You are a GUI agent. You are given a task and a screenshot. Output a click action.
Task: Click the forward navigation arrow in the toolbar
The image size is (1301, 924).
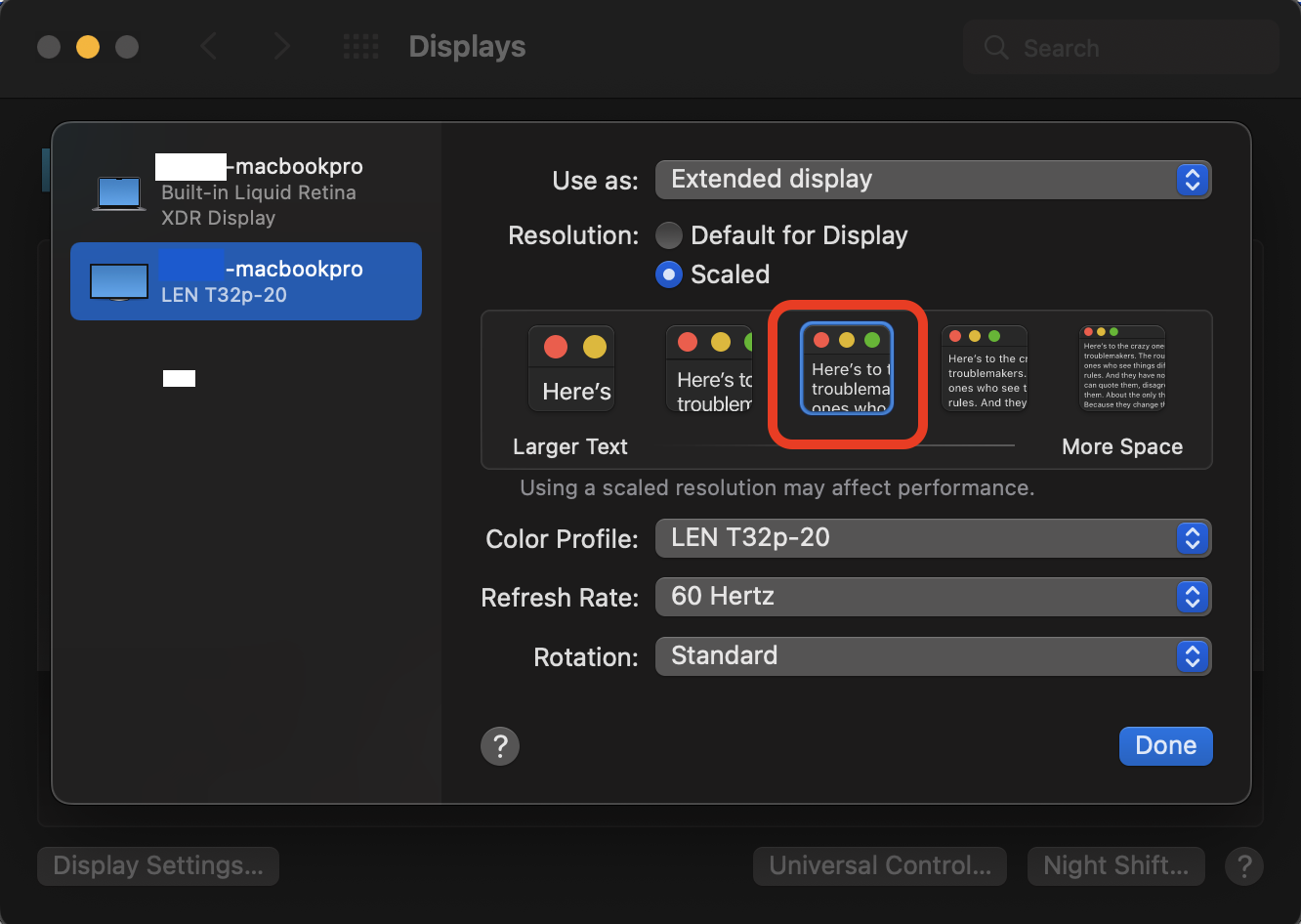click(281, 46)
